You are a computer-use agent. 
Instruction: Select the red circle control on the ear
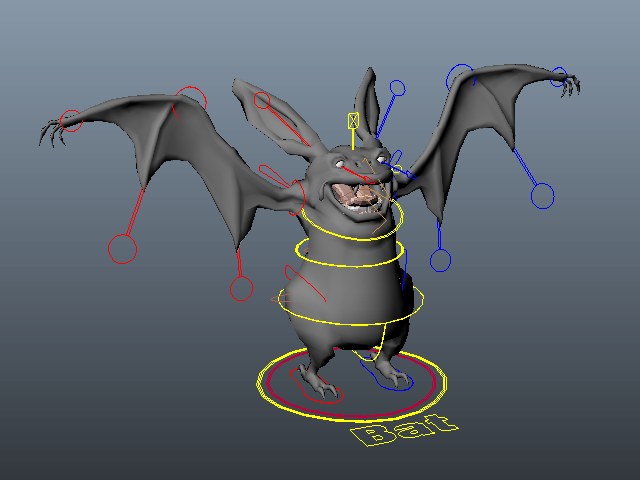click(x=262, y=100)
